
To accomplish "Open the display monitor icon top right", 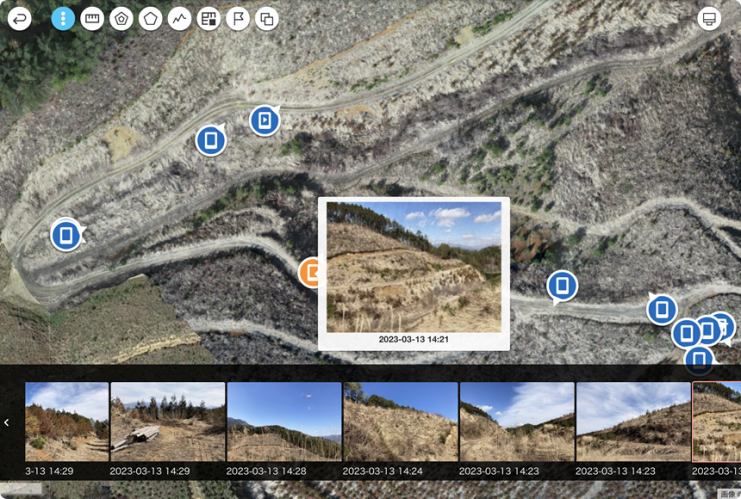I will click(x=709, y=19).
